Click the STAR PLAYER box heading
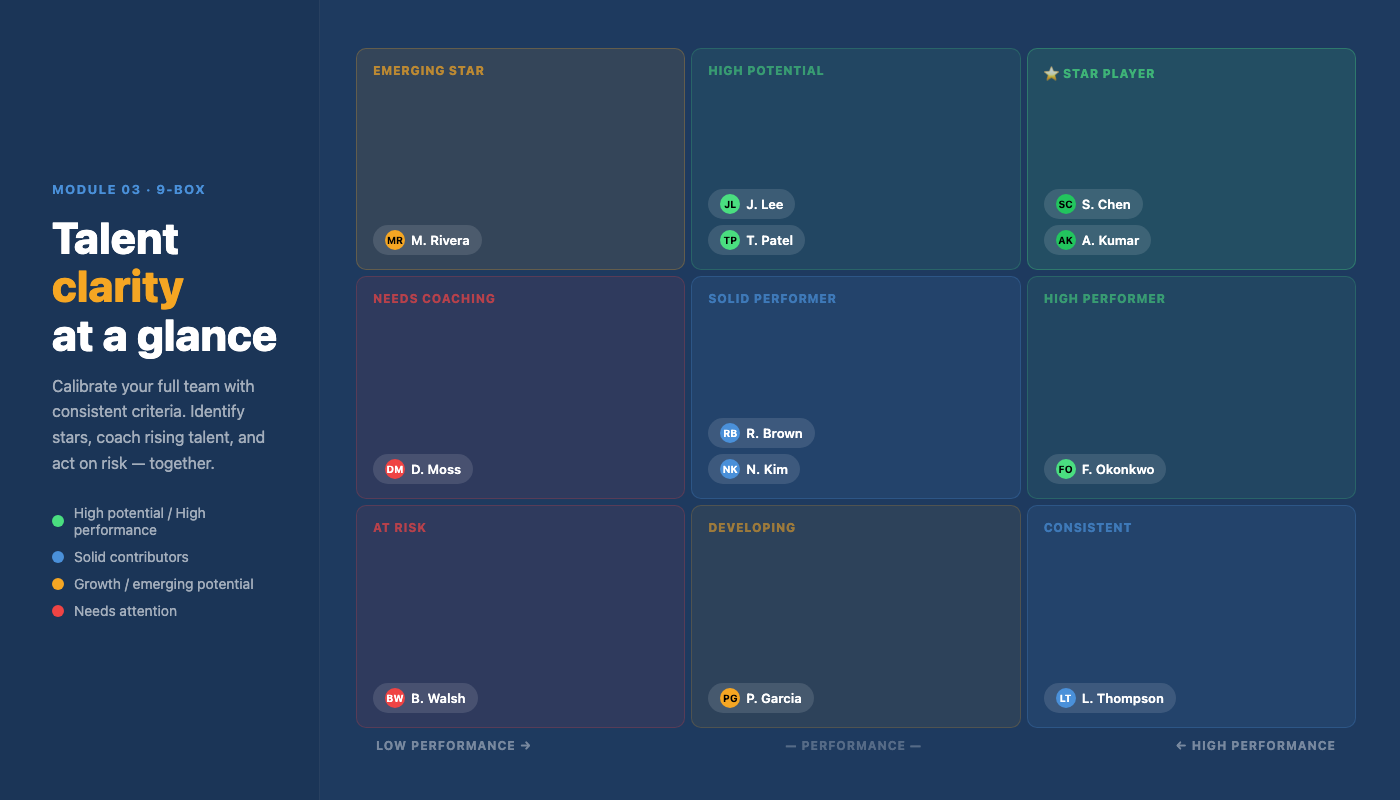Screen dimensions: 1400x800 point(1108,74)
